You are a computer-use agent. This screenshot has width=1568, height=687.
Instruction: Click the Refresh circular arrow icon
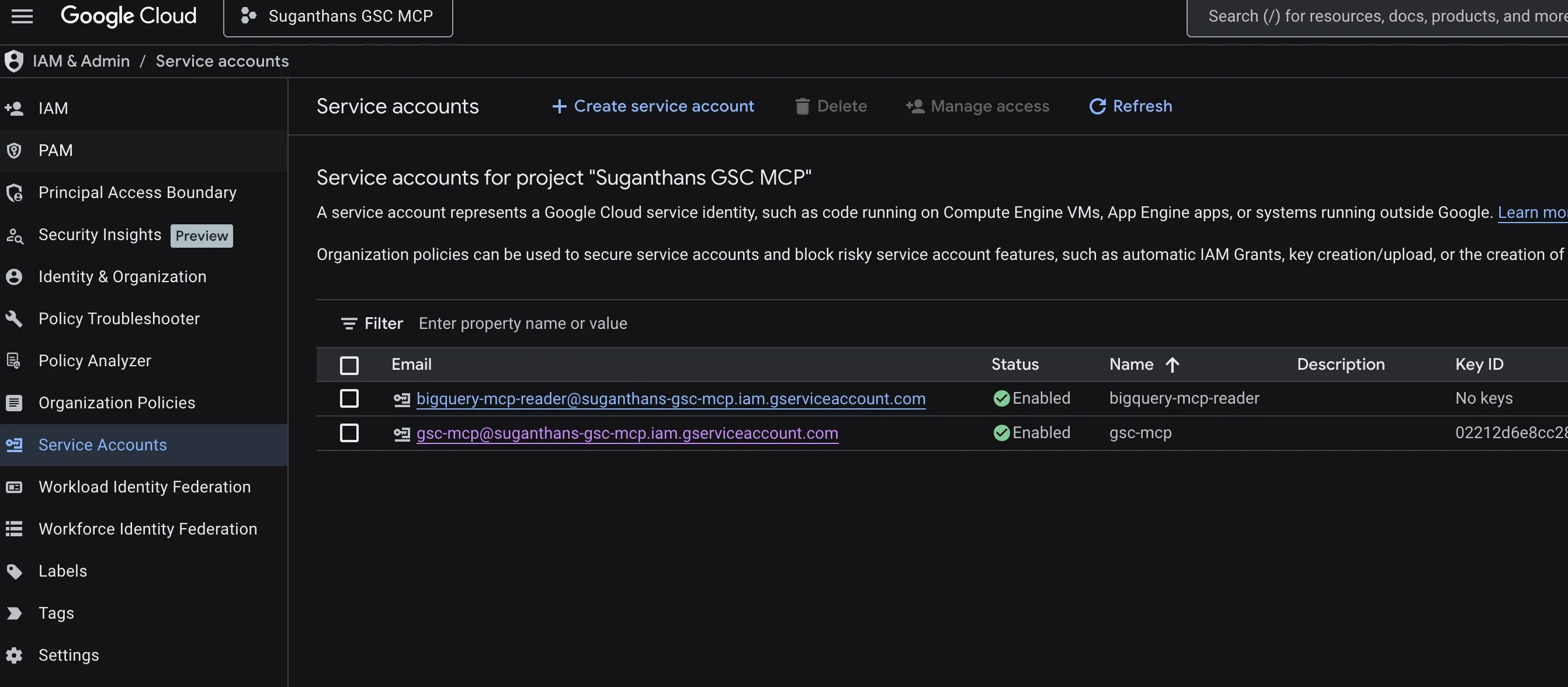click(1097, 106)
